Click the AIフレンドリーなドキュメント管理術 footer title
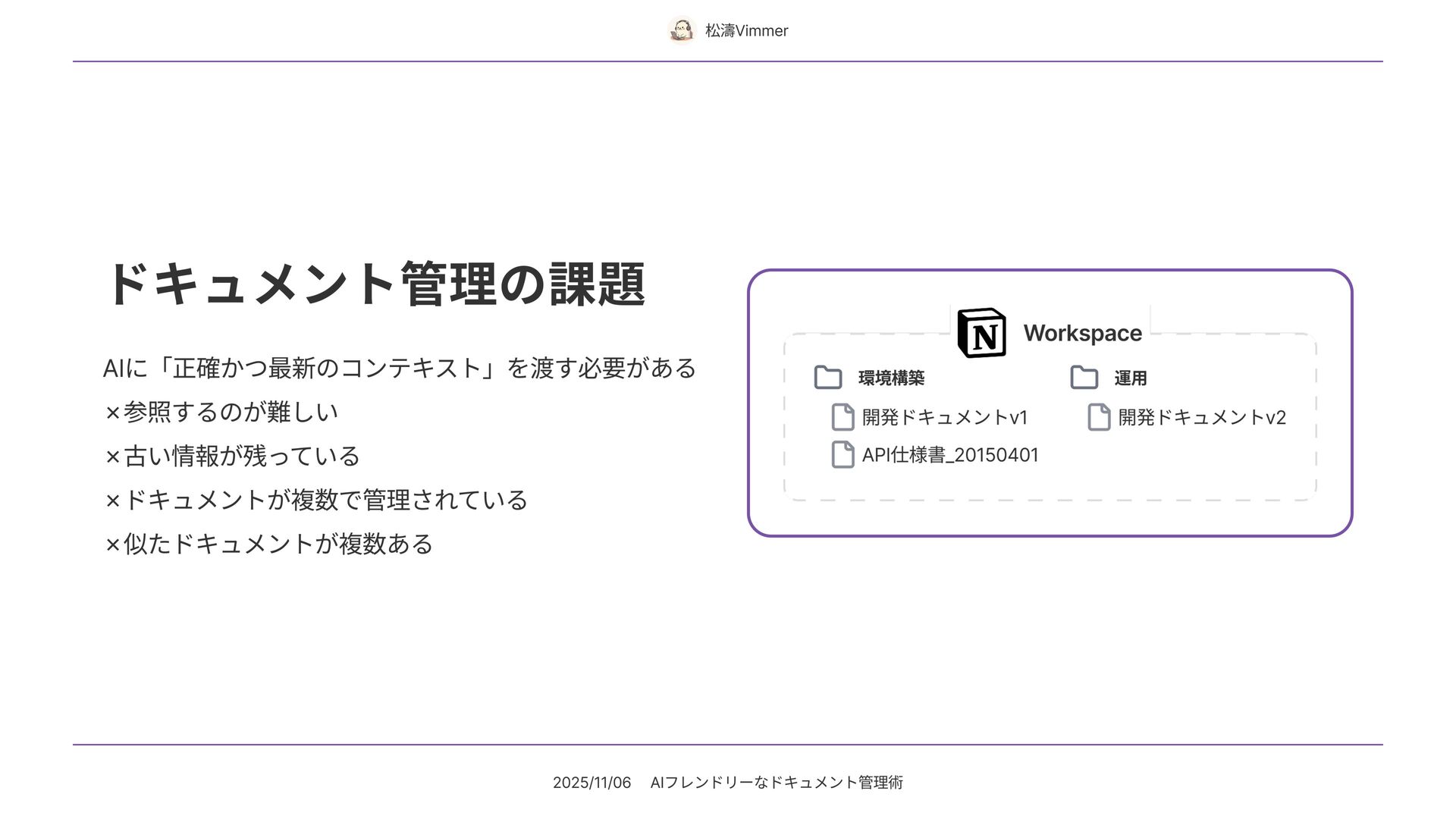 tap(777, 783)
